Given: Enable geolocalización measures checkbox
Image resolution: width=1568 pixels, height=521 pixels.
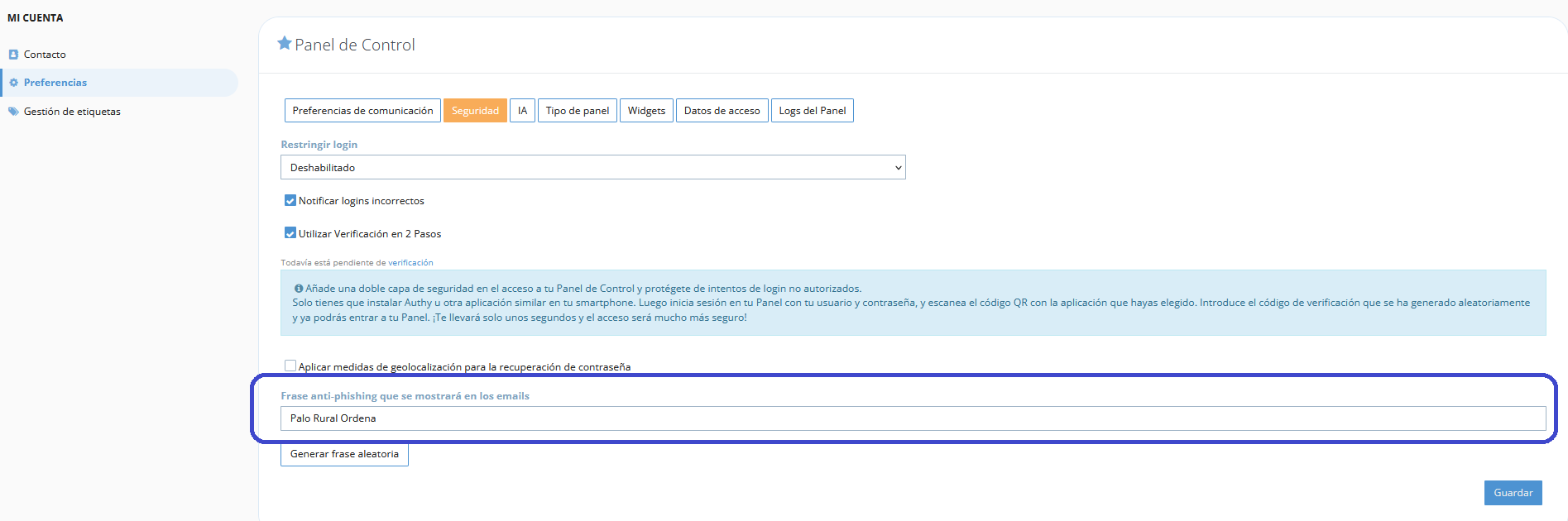Looking at the screenshot, I should pyautogui.click(x=290, y=366).
